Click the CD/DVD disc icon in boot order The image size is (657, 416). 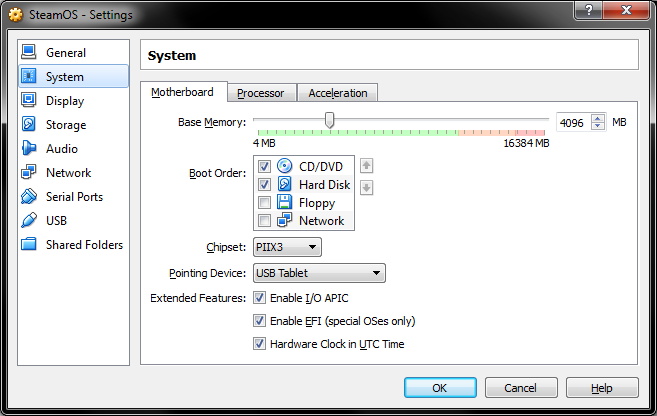[285, 166]
